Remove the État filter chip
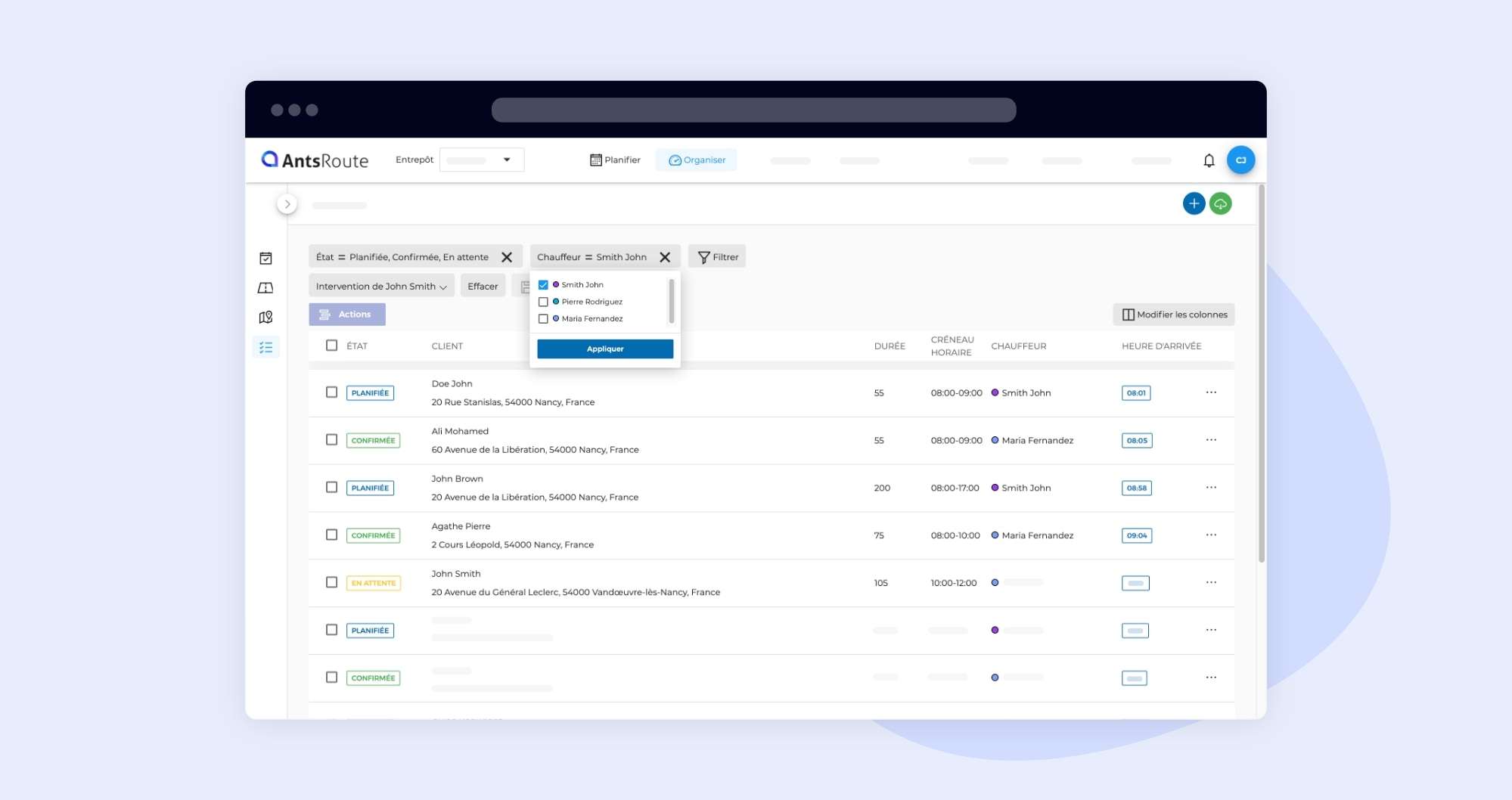 (507, 257)
